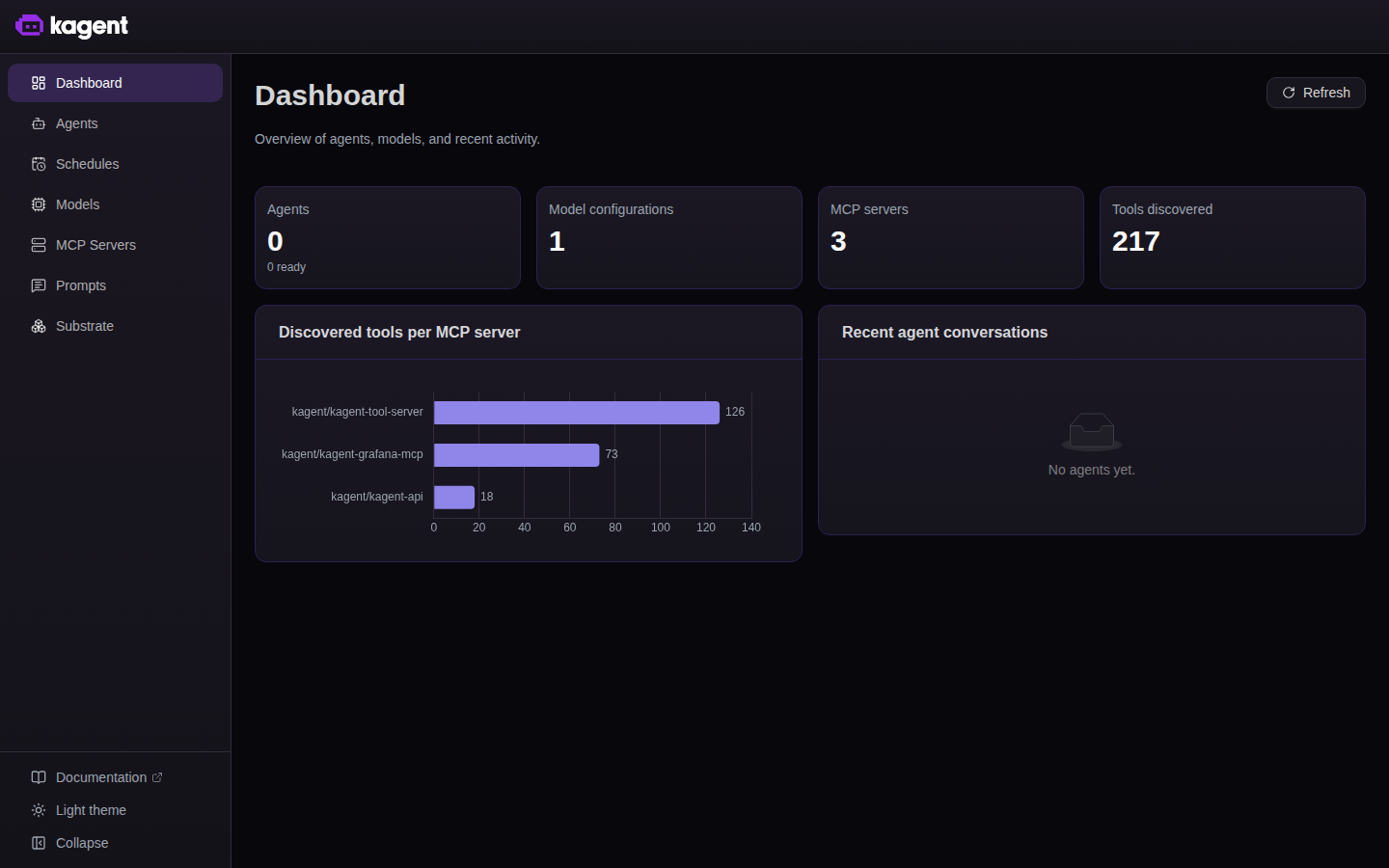Open the Substrate page
Image resolution: width=1389 pixels, height=868 pixels.
pos(115,326)
